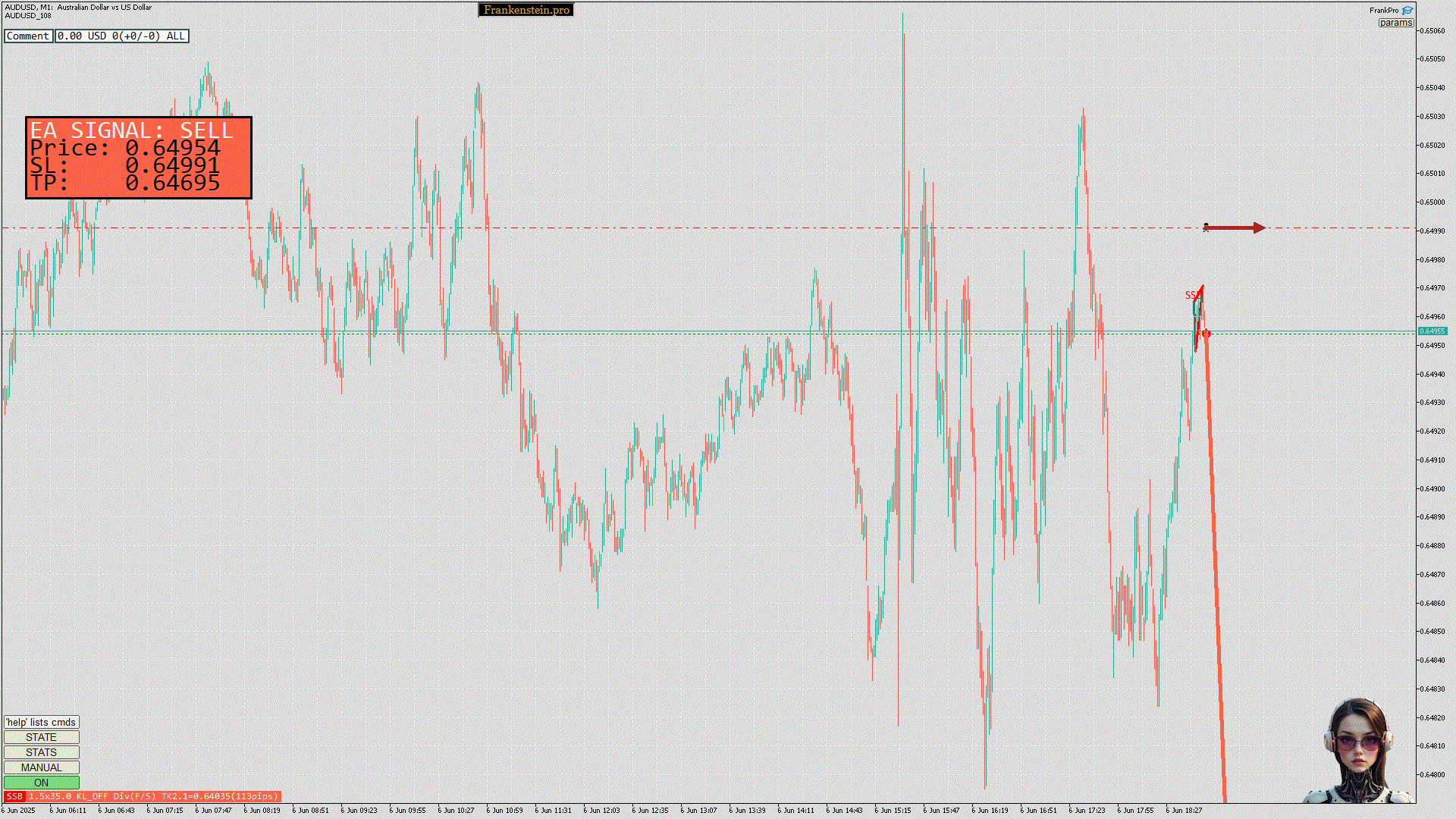Click the FrankPro graduation cap icon
The image size is (1456, 819).
(1407, 10)
